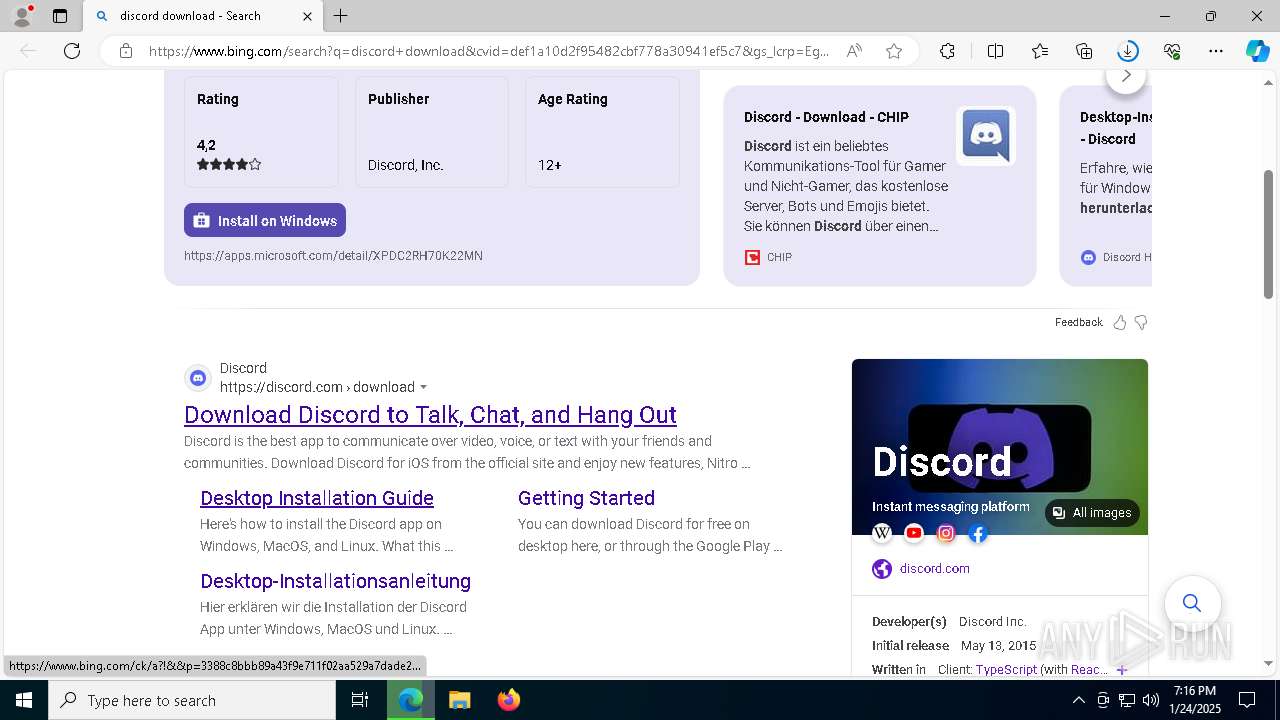Open File Explorer from taskbar
The image size is (1280, 720).
click(459, 700)
